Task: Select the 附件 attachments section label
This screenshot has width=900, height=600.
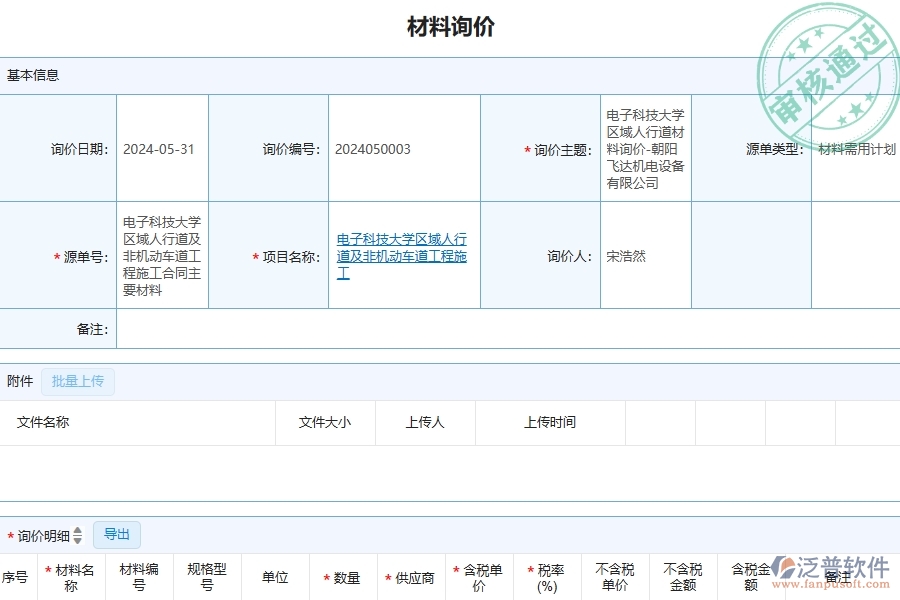Action: click(x=18, y=382)
